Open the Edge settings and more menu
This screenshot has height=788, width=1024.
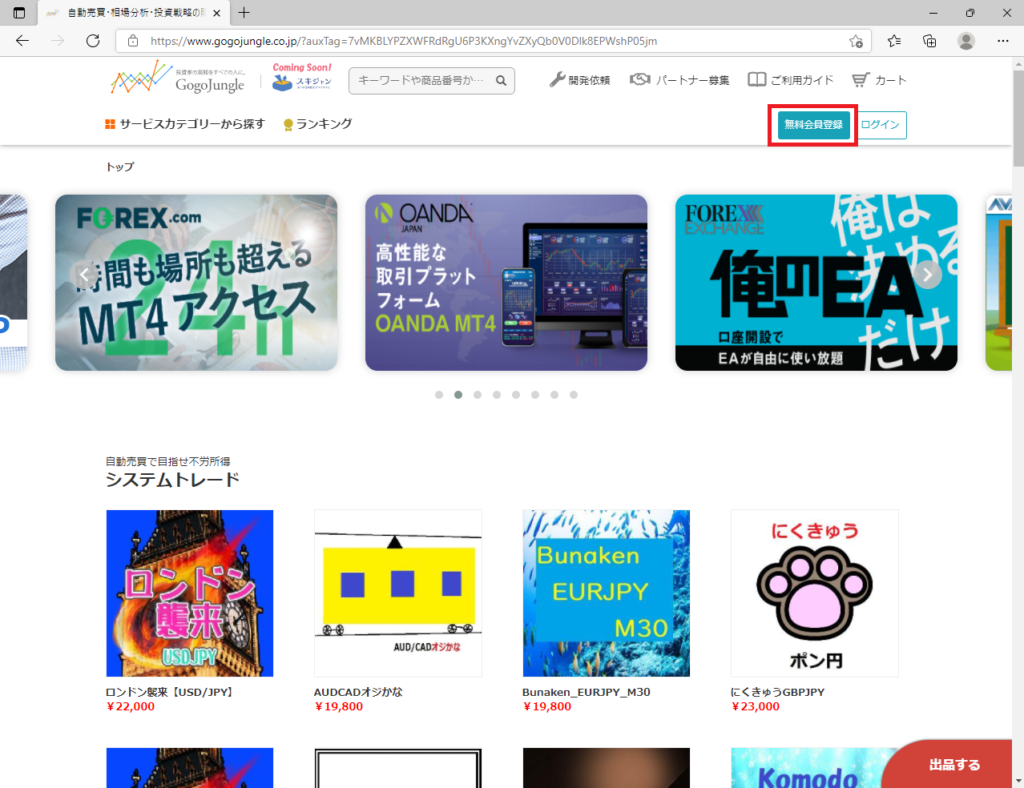(x=1002, y=41)
